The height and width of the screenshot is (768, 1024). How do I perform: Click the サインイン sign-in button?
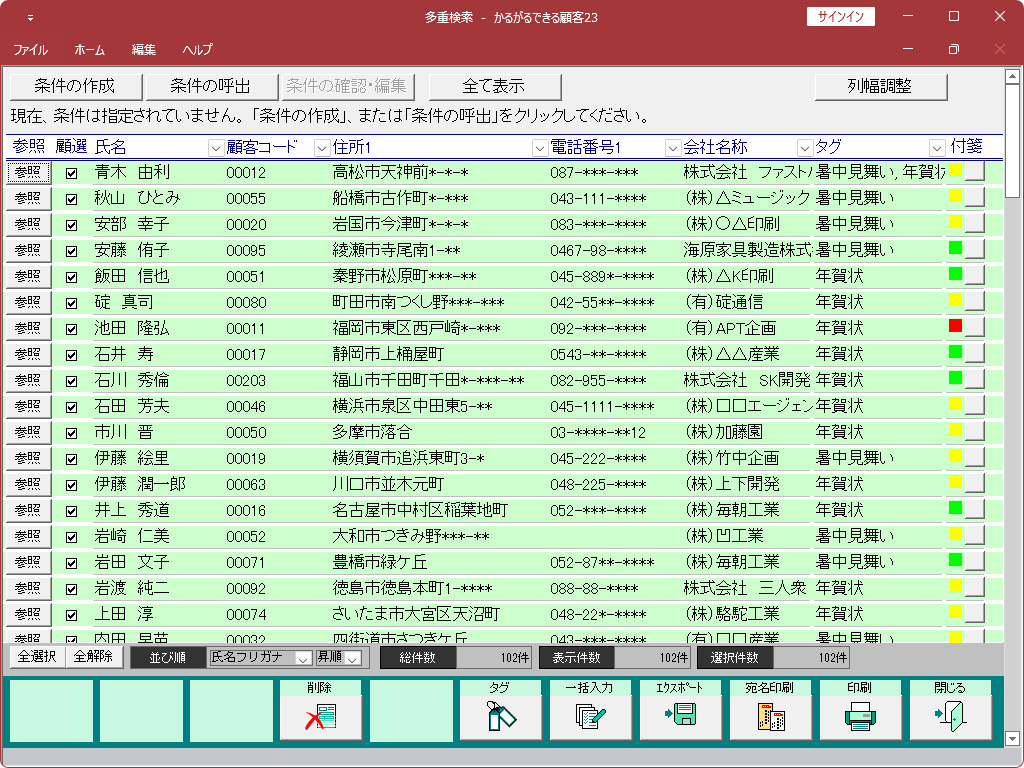pos(840,16)
